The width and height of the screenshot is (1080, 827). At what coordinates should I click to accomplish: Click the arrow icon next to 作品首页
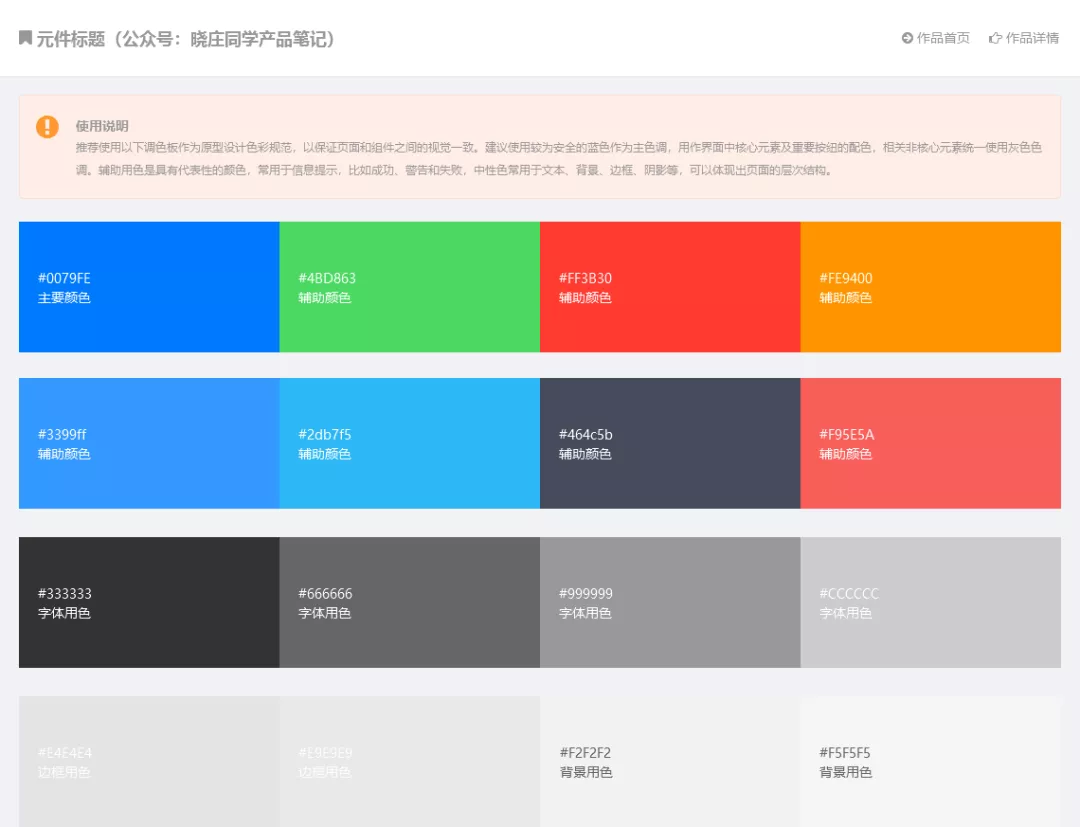coord(907,39)
